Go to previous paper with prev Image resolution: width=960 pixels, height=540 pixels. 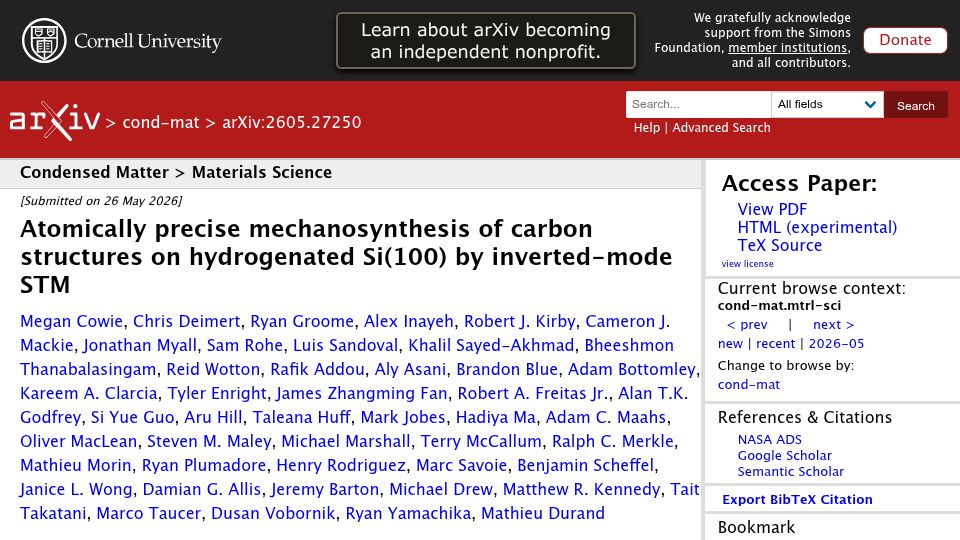point(747,324)
